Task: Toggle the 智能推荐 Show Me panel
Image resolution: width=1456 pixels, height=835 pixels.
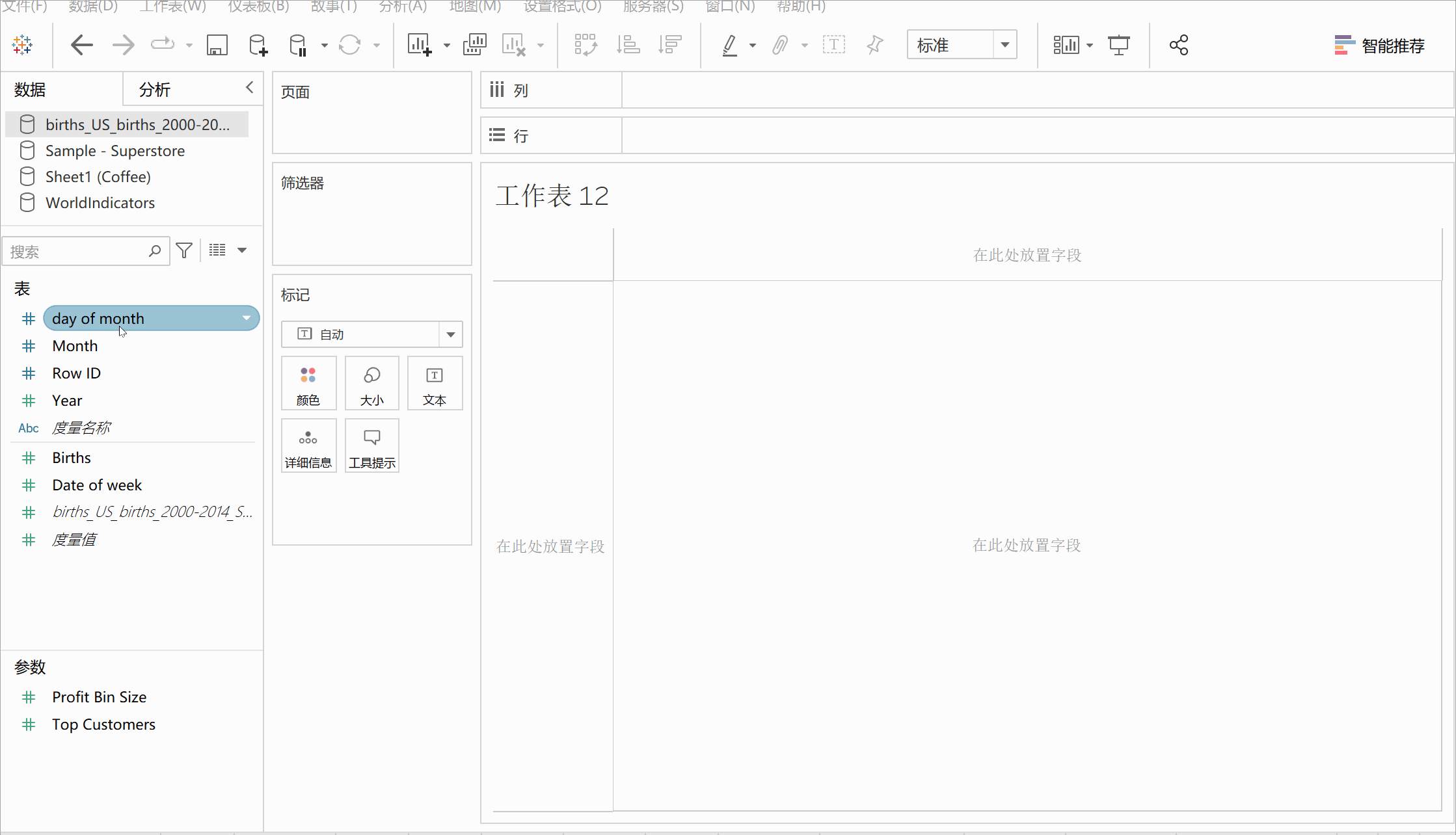Action: (1379, 46)
